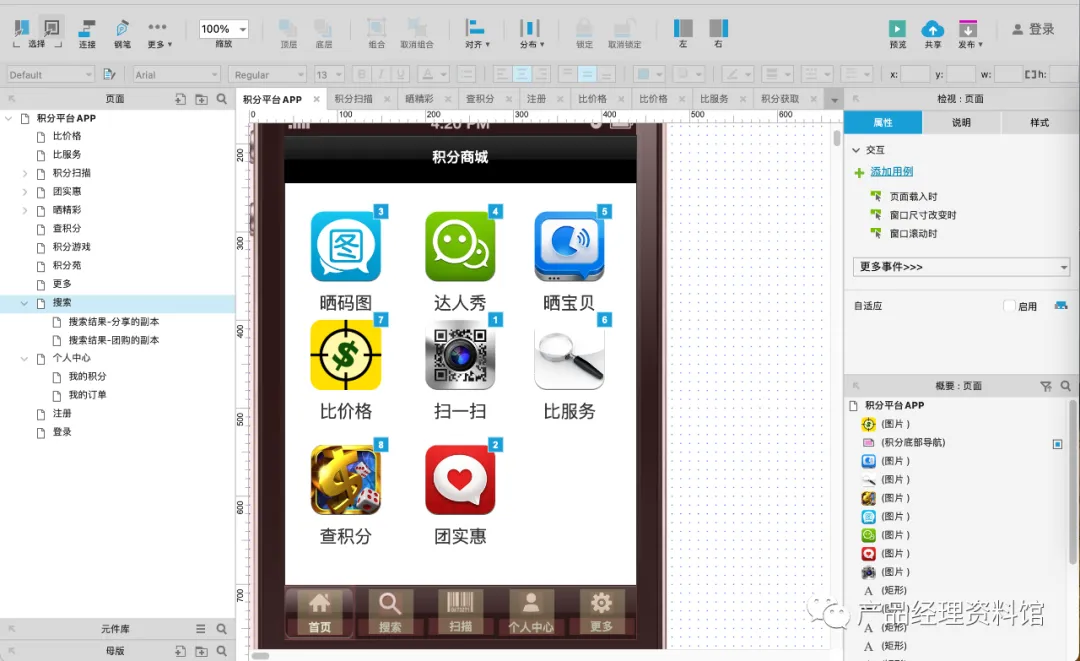Viewport: 1080px width, 661px height.
Task: Toggle underline text formatting
Action: point(400,74)
